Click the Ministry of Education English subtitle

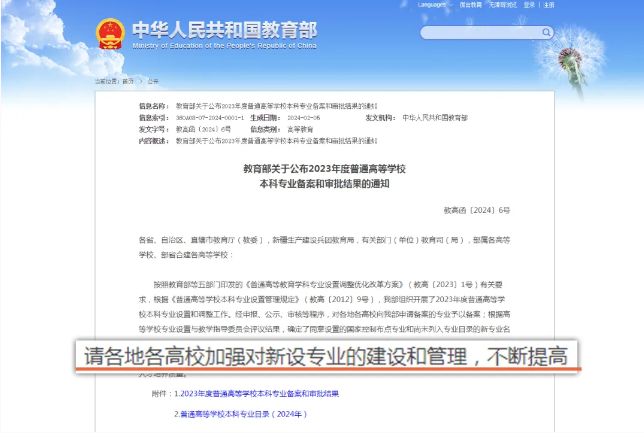(220, 45)
